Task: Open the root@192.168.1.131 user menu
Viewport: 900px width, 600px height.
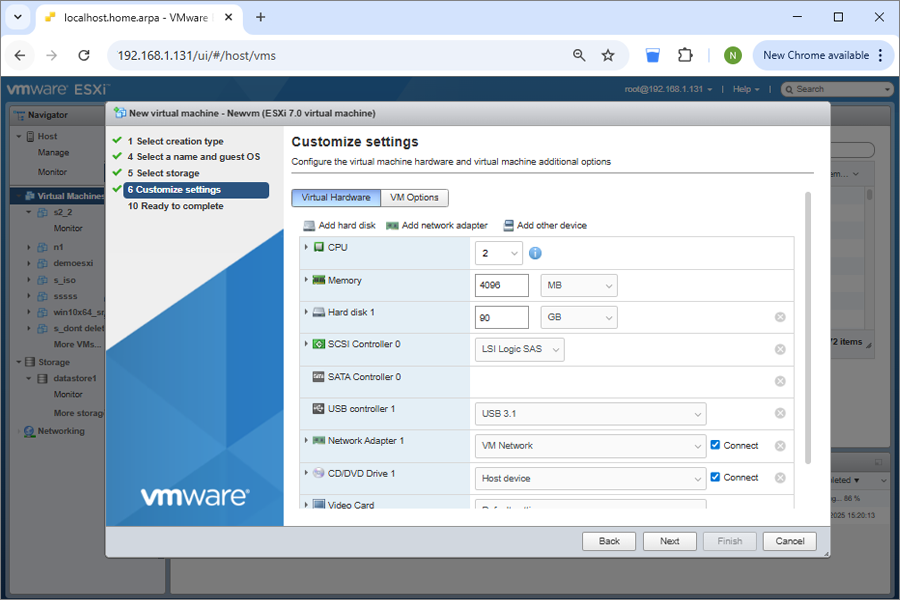Action: 668,89
